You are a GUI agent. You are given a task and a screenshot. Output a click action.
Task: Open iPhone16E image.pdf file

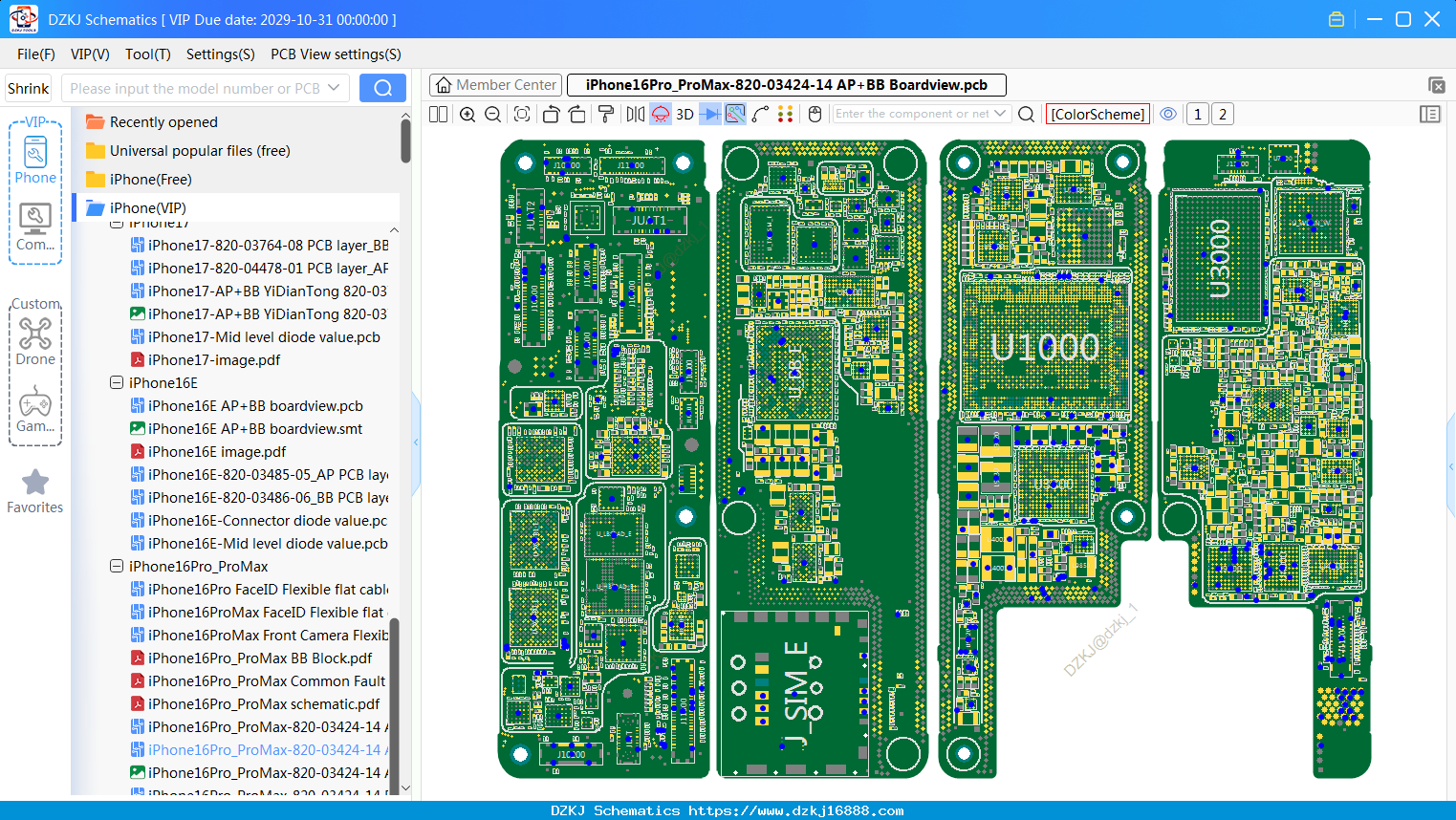(x=207, y=451)
